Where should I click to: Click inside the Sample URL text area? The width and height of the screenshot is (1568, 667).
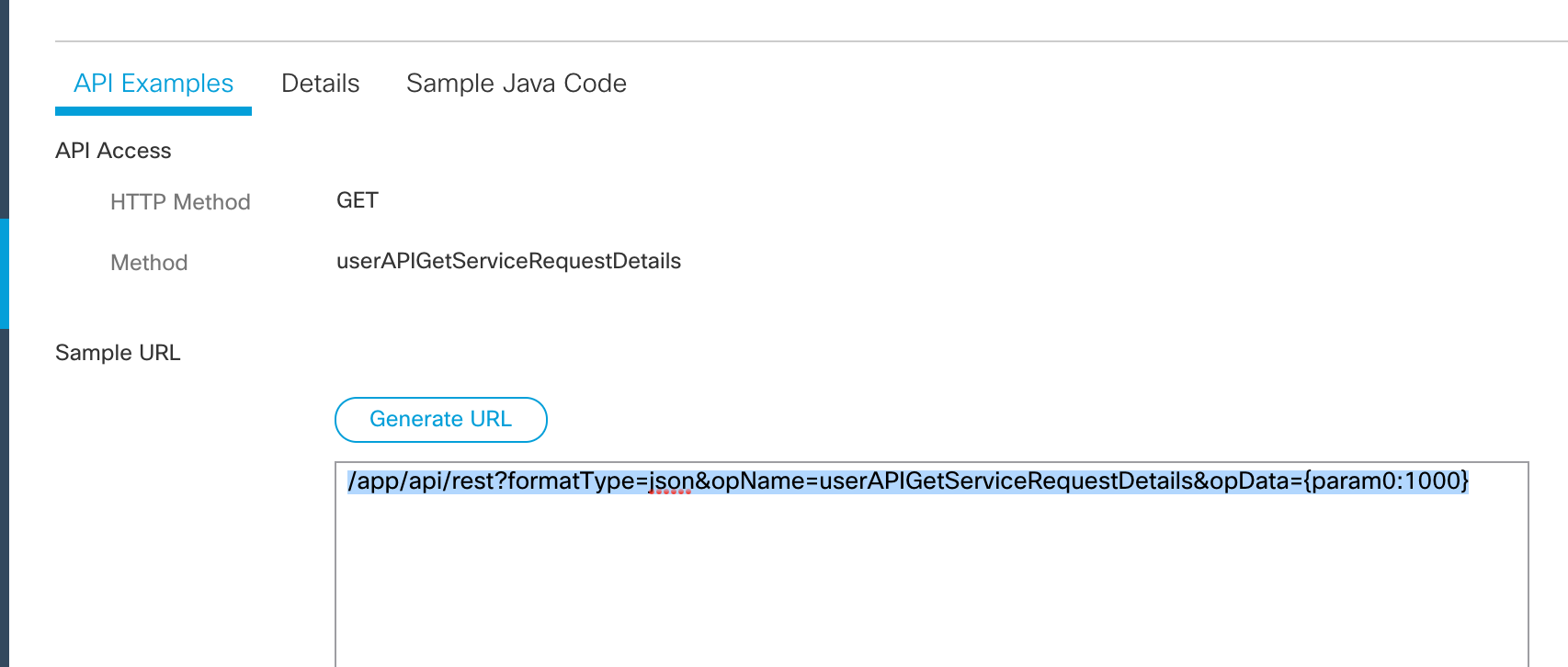(x=932, y=564)
